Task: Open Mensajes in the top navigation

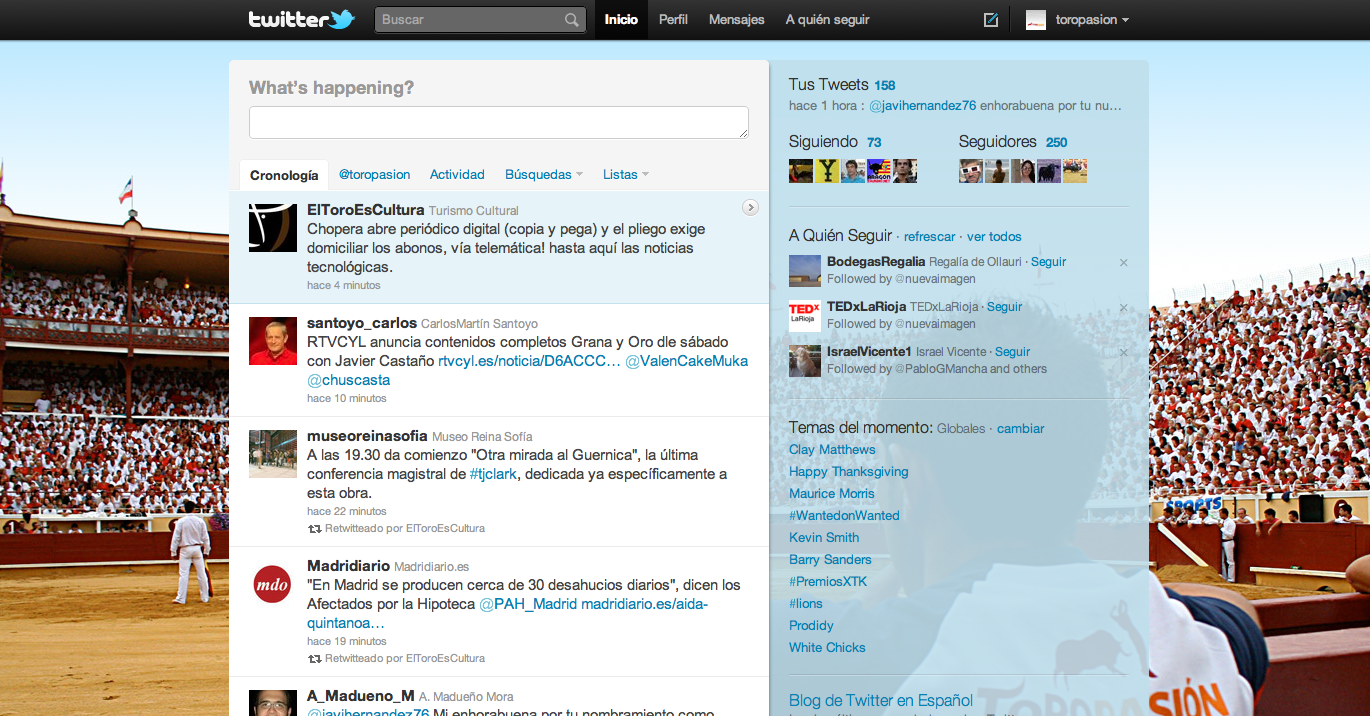Action: [x=736, y=20]
